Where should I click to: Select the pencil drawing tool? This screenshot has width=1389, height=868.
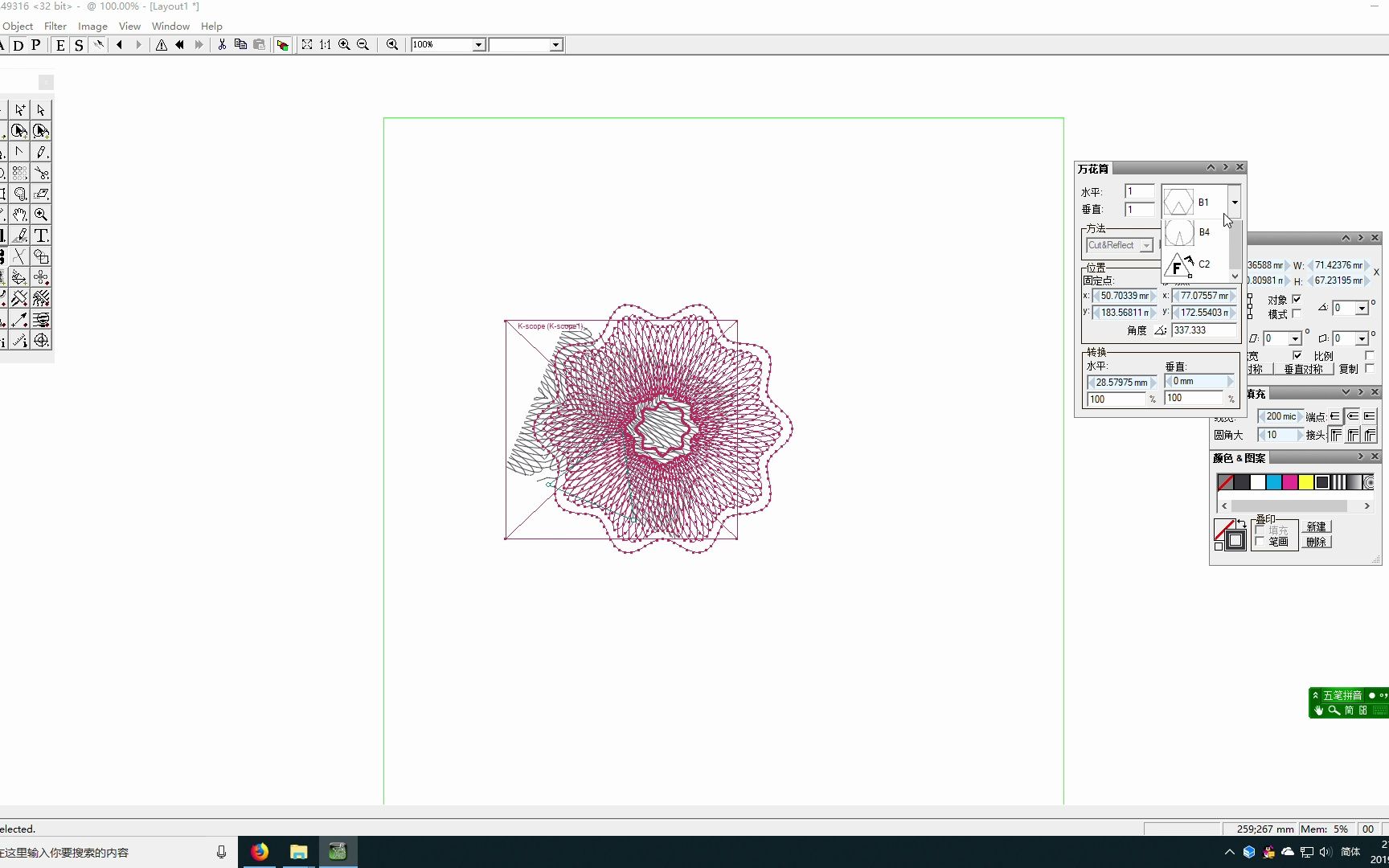pos(41,152)
